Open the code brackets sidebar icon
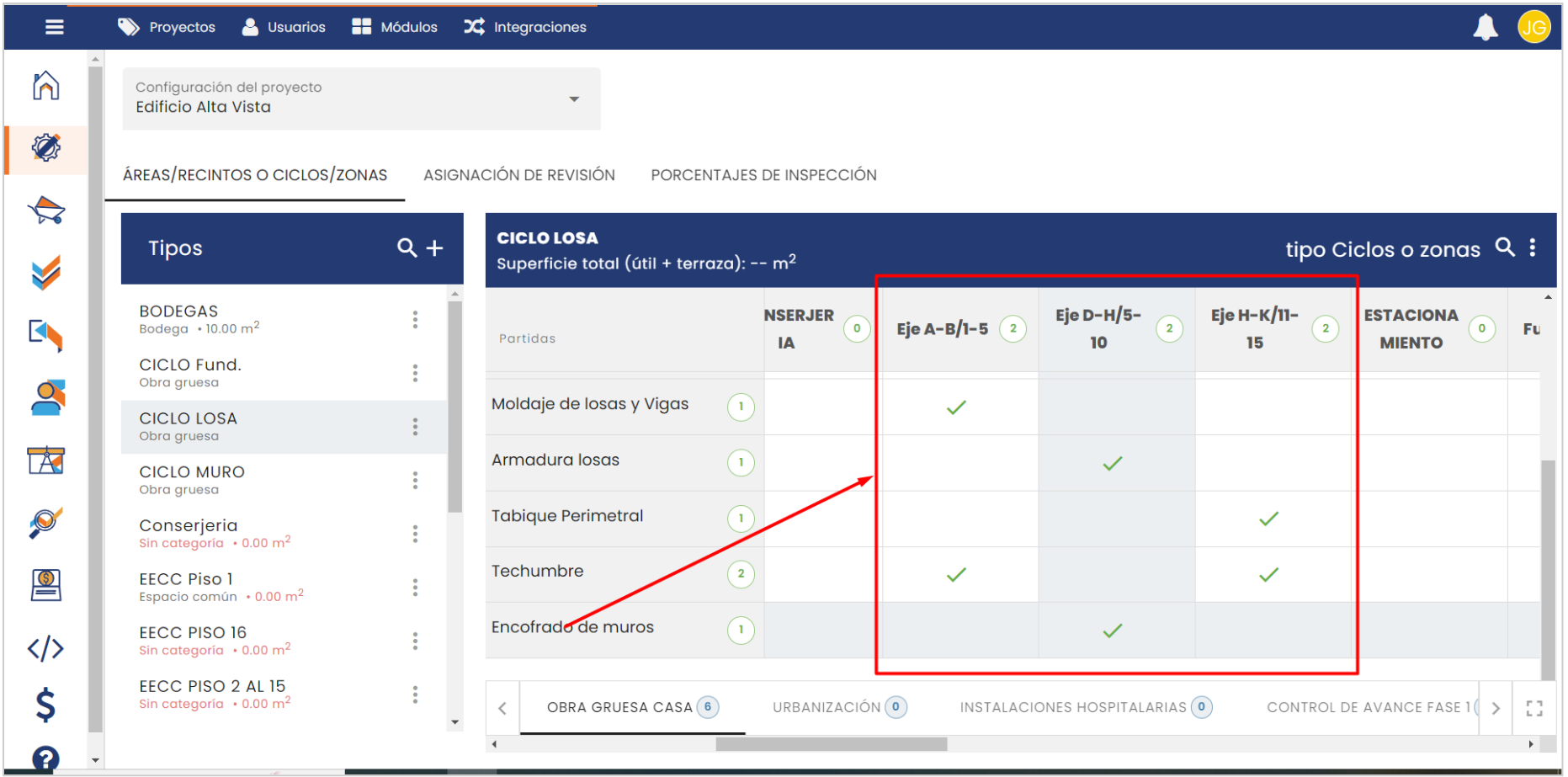 (x=46, y=648)
